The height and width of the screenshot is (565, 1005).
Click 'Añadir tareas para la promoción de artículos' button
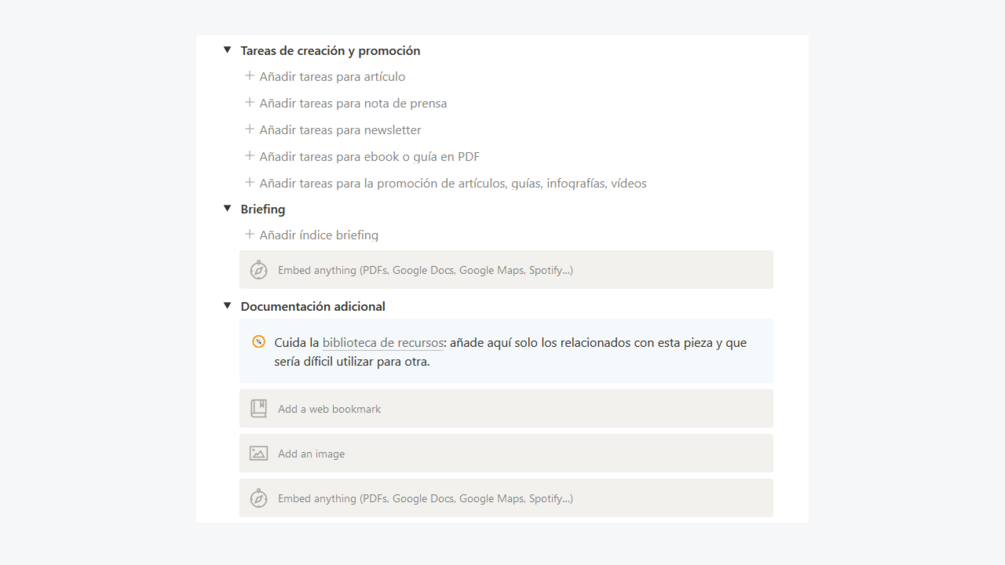pyautogui.click(x=452, y=183)
